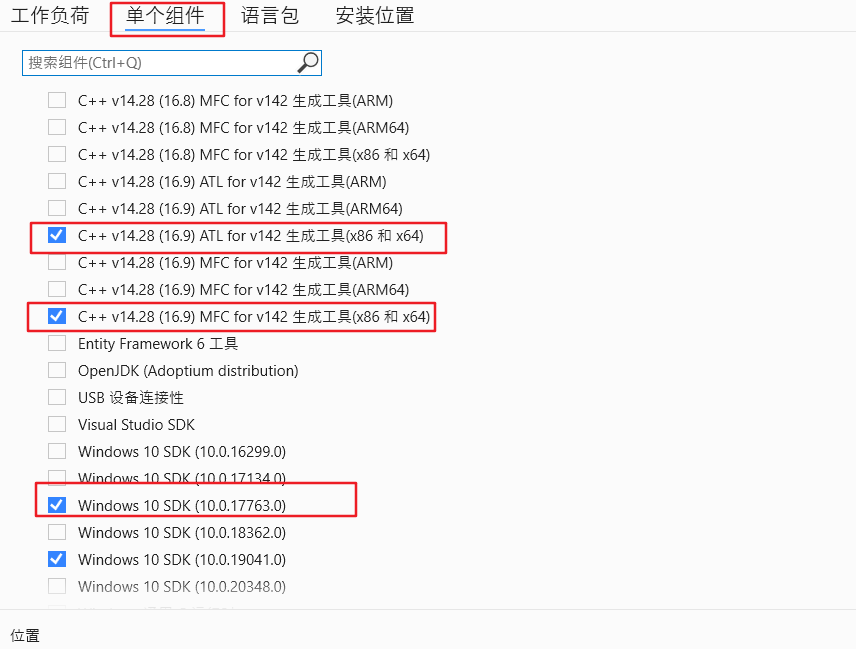The image size is (856, 649).
Task: Check C++ v14.28 (16.8) MFC 生成工具(ARM64) checkbox
Action: pyautogui.click(x=57, y=127)
